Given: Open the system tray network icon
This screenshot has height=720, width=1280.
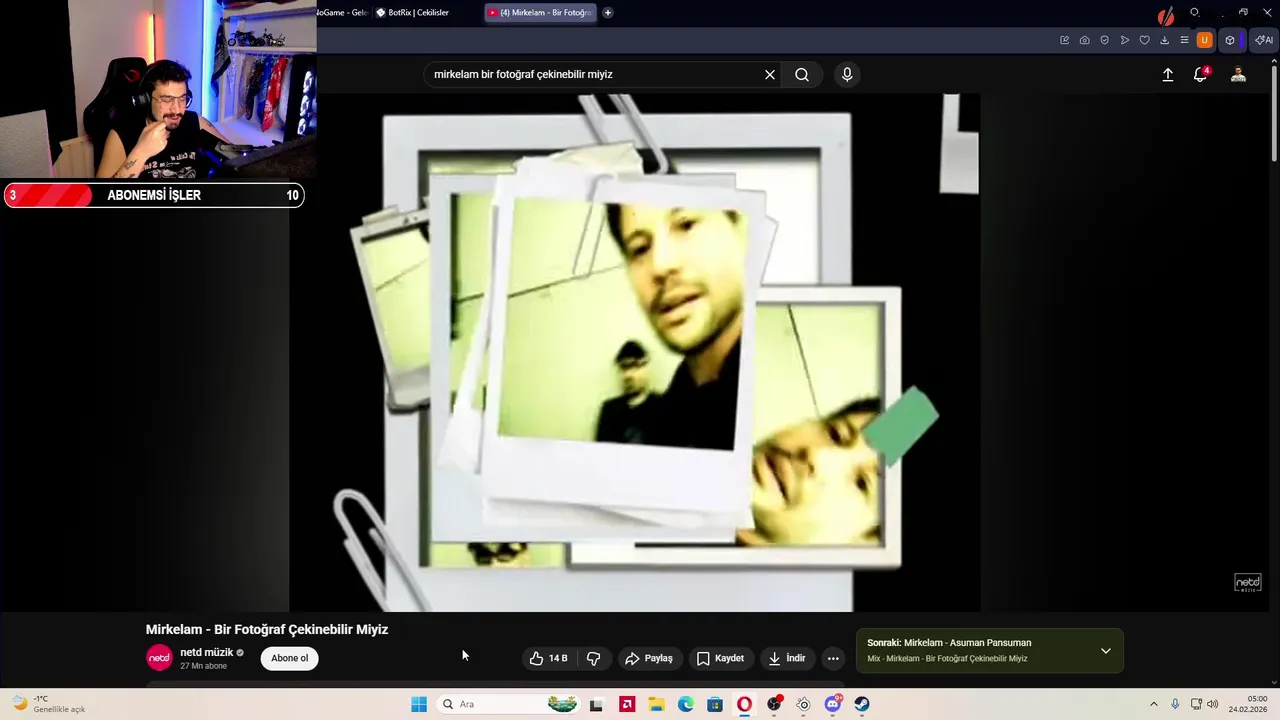Looking at the screenshot, I should (1196, 704).
